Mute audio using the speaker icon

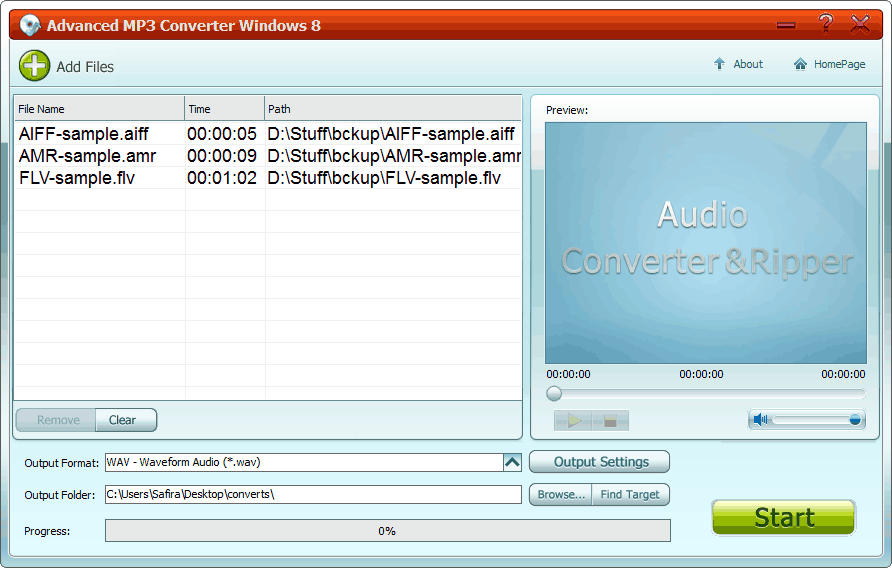(x=760, y=420)
